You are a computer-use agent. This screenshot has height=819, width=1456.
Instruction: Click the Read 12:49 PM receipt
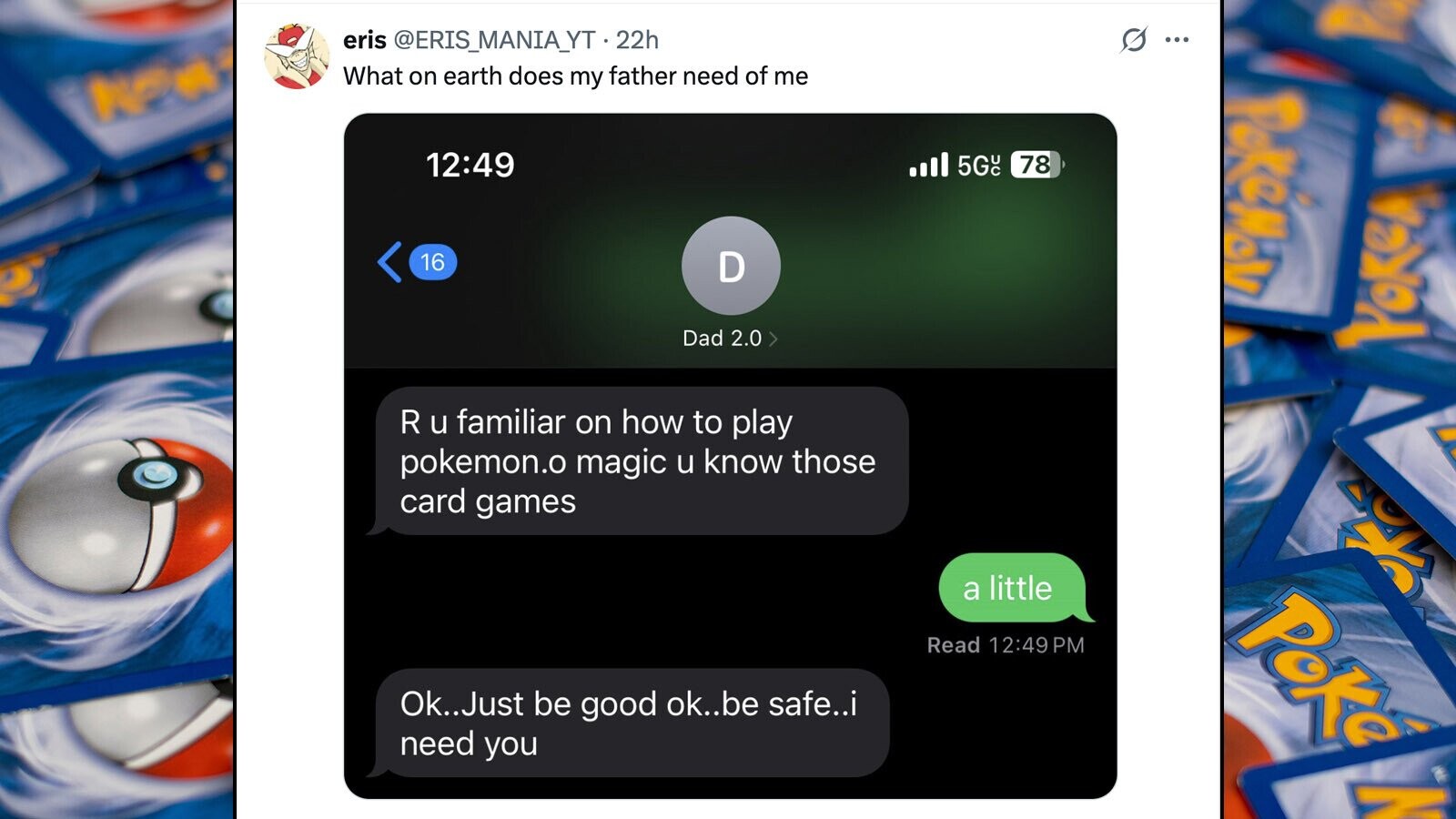tap(1006, 645)
